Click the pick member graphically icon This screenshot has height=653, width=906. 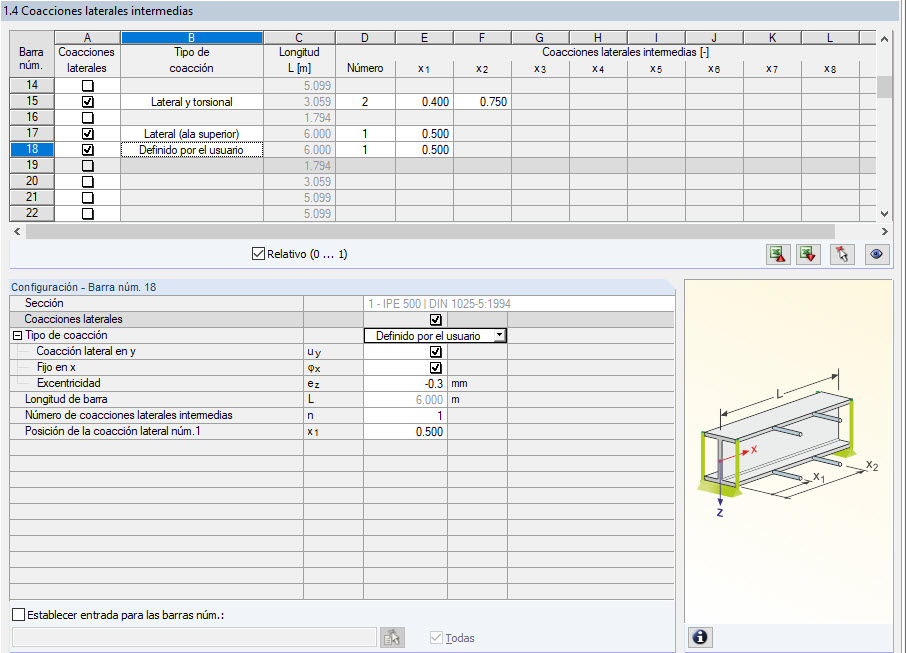[x=842, y=254]
